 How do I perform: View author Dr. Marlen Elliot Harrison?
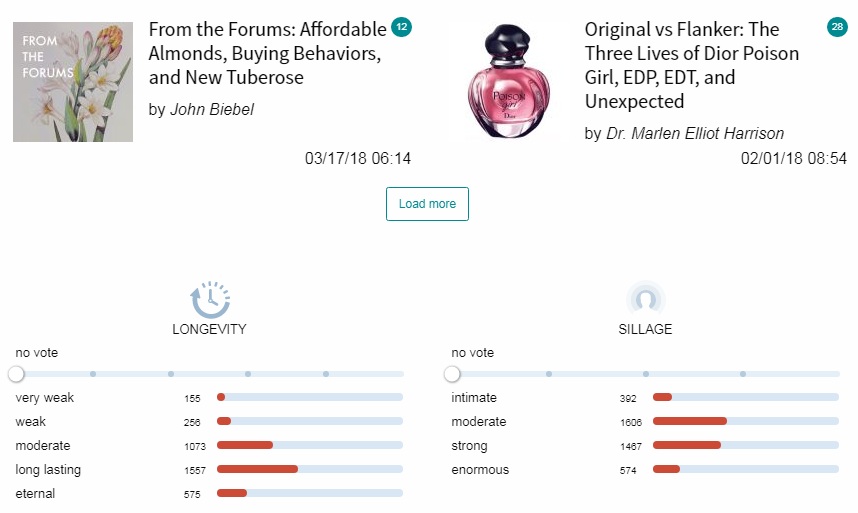(695, 133)
